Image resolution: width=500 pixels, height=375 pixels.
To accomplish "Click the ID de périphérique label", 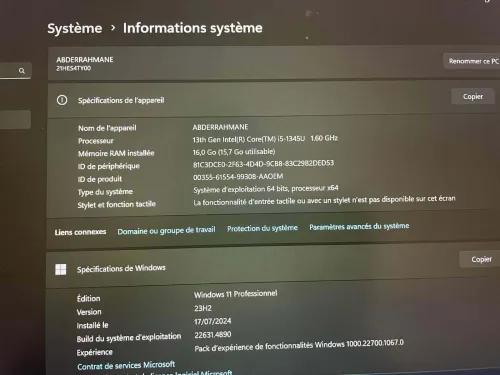I will 109,166.
